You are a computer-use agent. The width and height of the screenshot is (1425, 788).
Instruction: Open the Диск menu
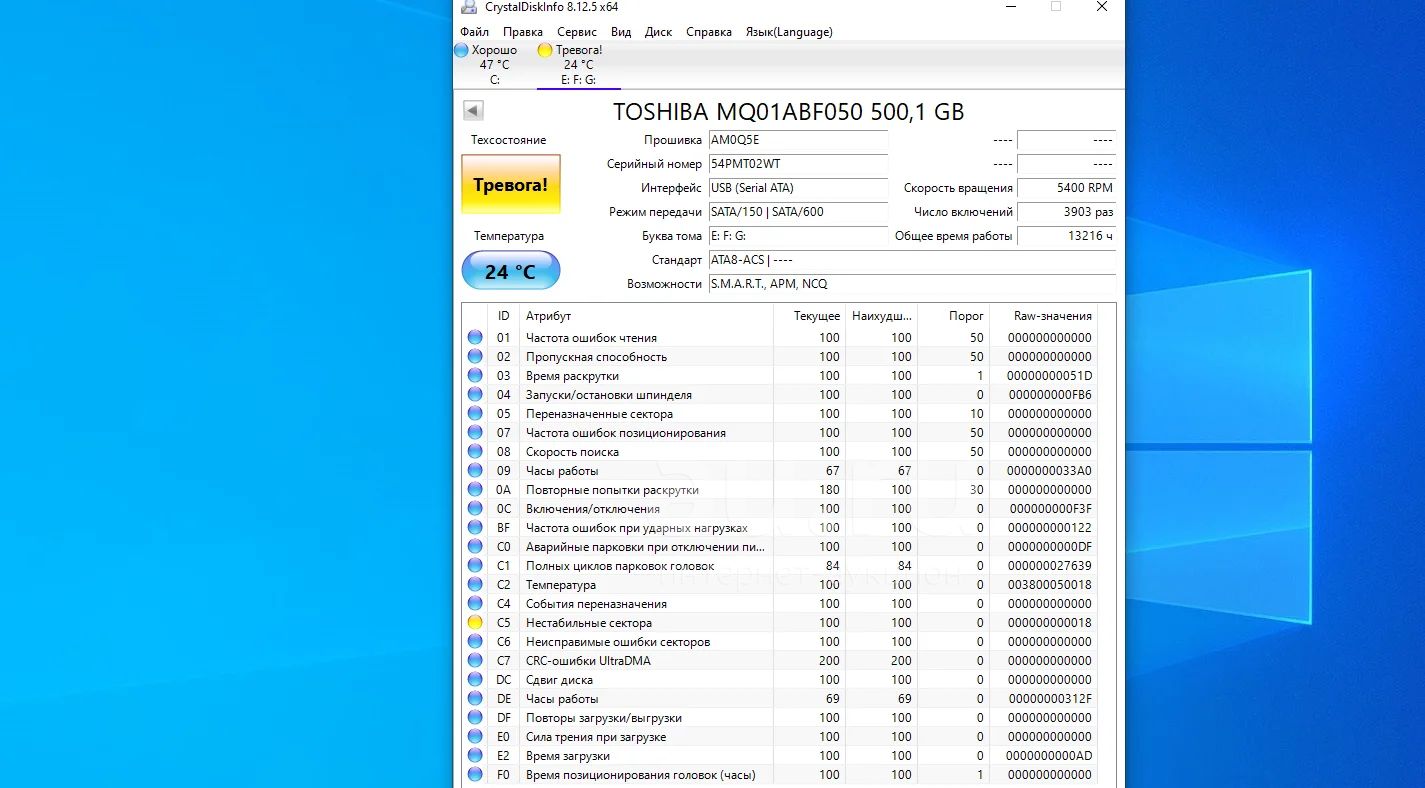(658, 32)
